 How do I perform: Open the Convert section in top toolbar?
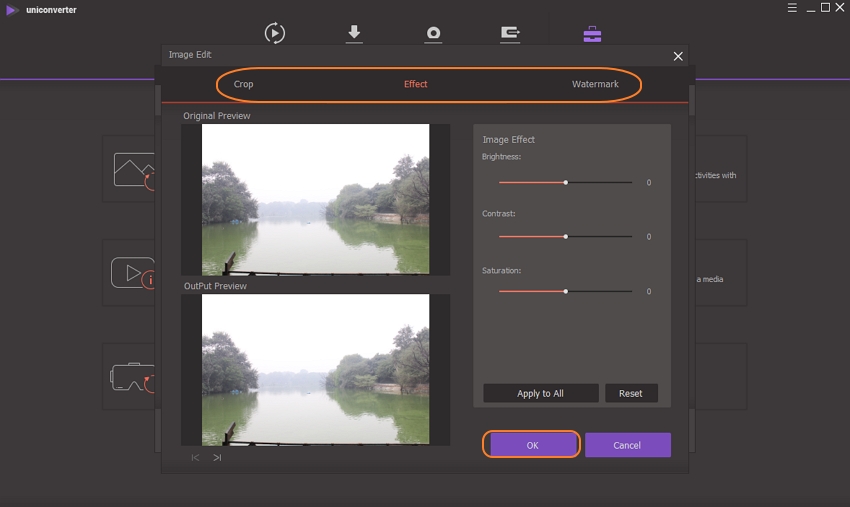click(x=275, y=33)
